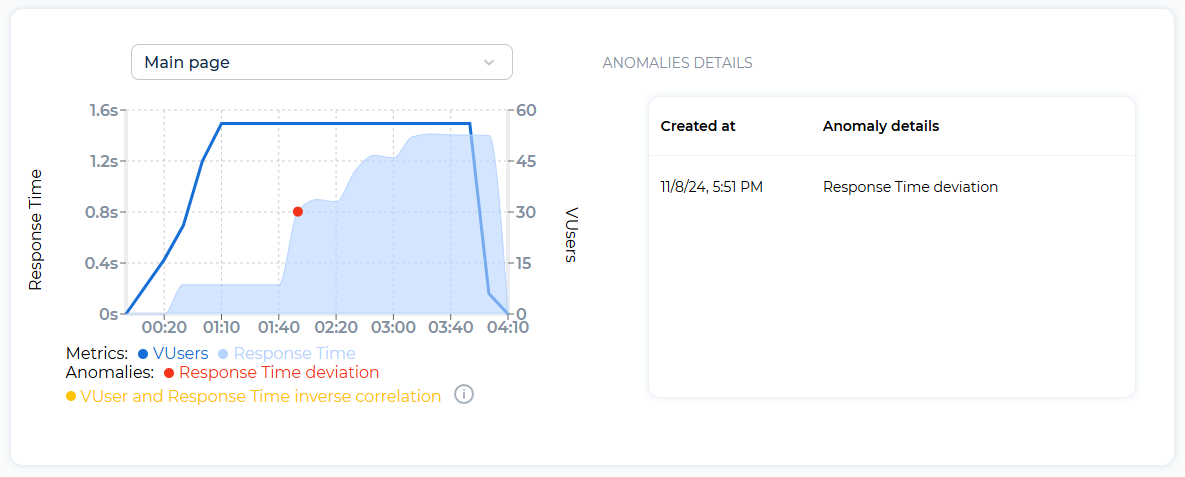Click the vertical Response Time axis title

[34, 230]
